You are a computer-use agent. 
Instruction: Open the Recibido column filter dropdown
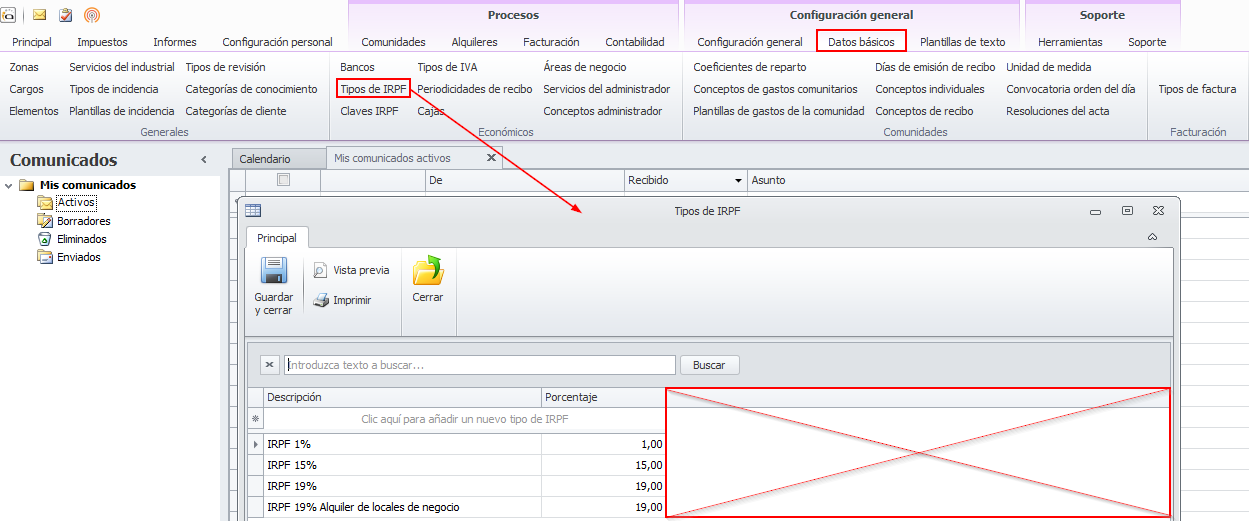(738, 181)
